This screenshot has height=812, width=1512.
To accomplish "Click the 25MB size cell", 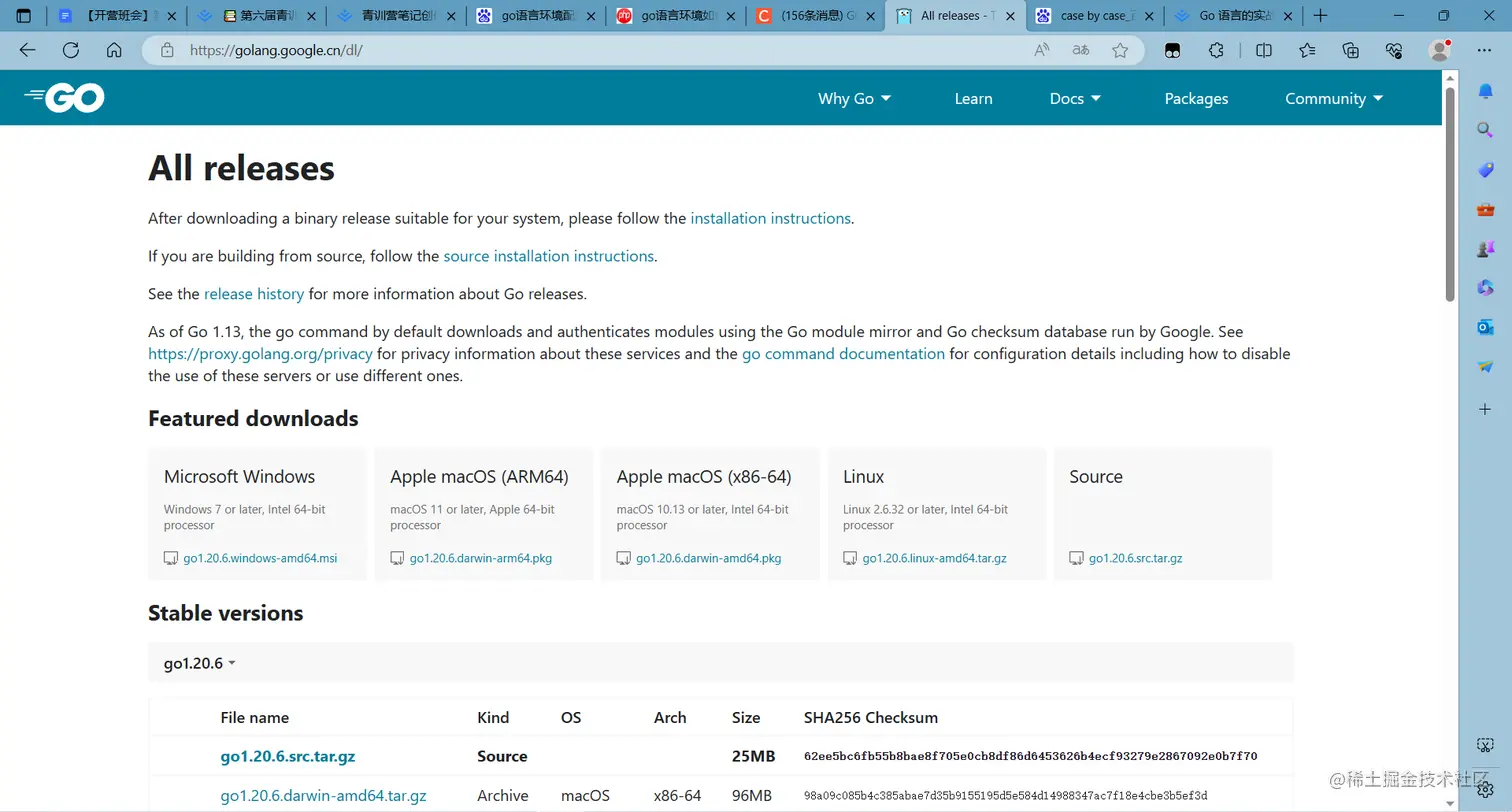I will [754, 757].
